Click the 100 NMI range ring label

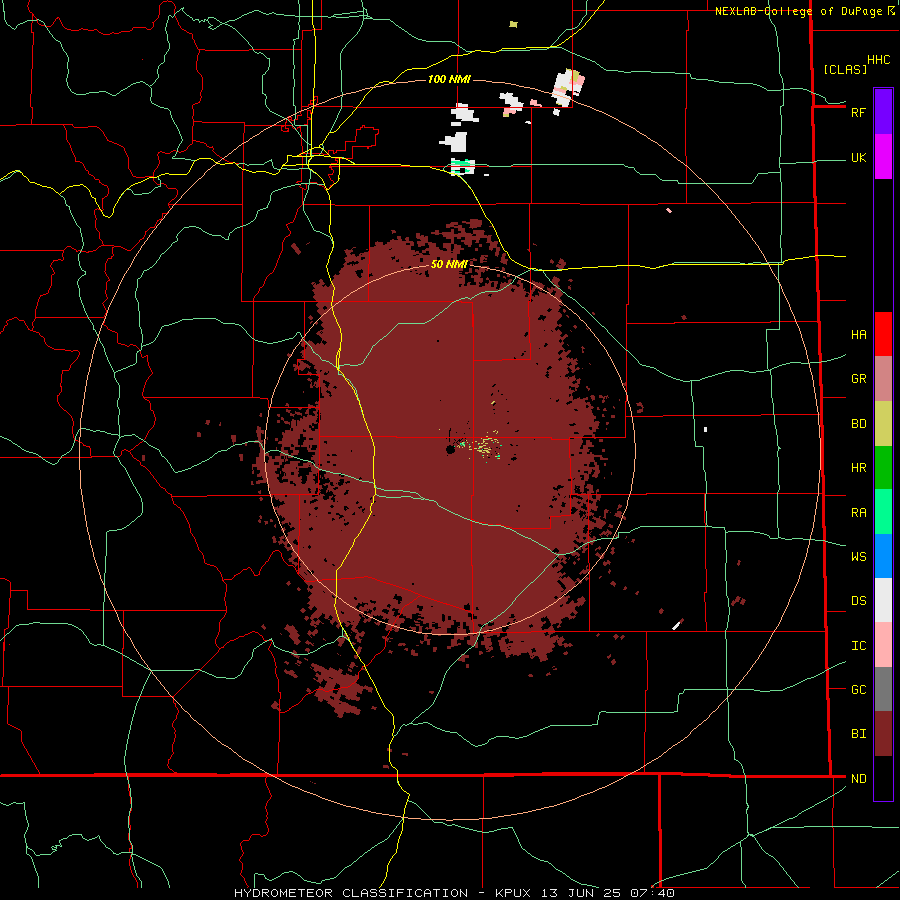pyautogui.click(x=449, y=79)
